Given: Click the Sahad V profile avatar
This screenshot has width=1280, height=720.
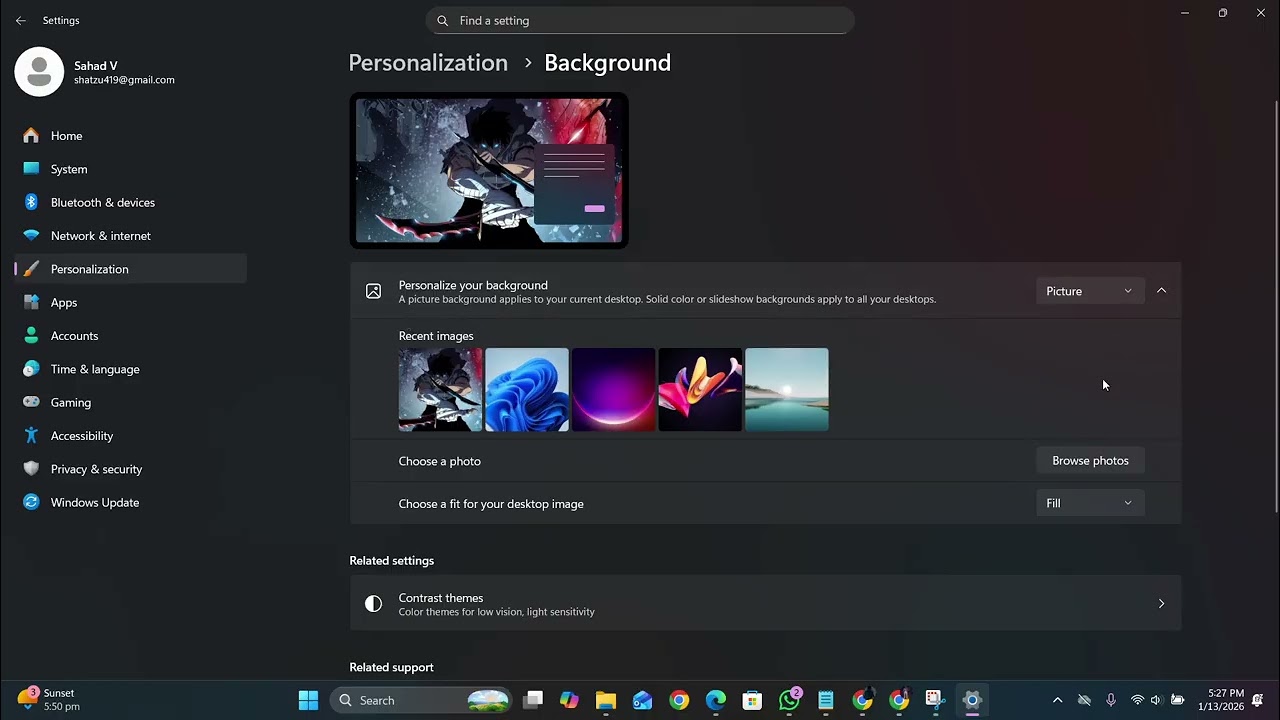Looking at the screenshot, I should click(39, 72).
